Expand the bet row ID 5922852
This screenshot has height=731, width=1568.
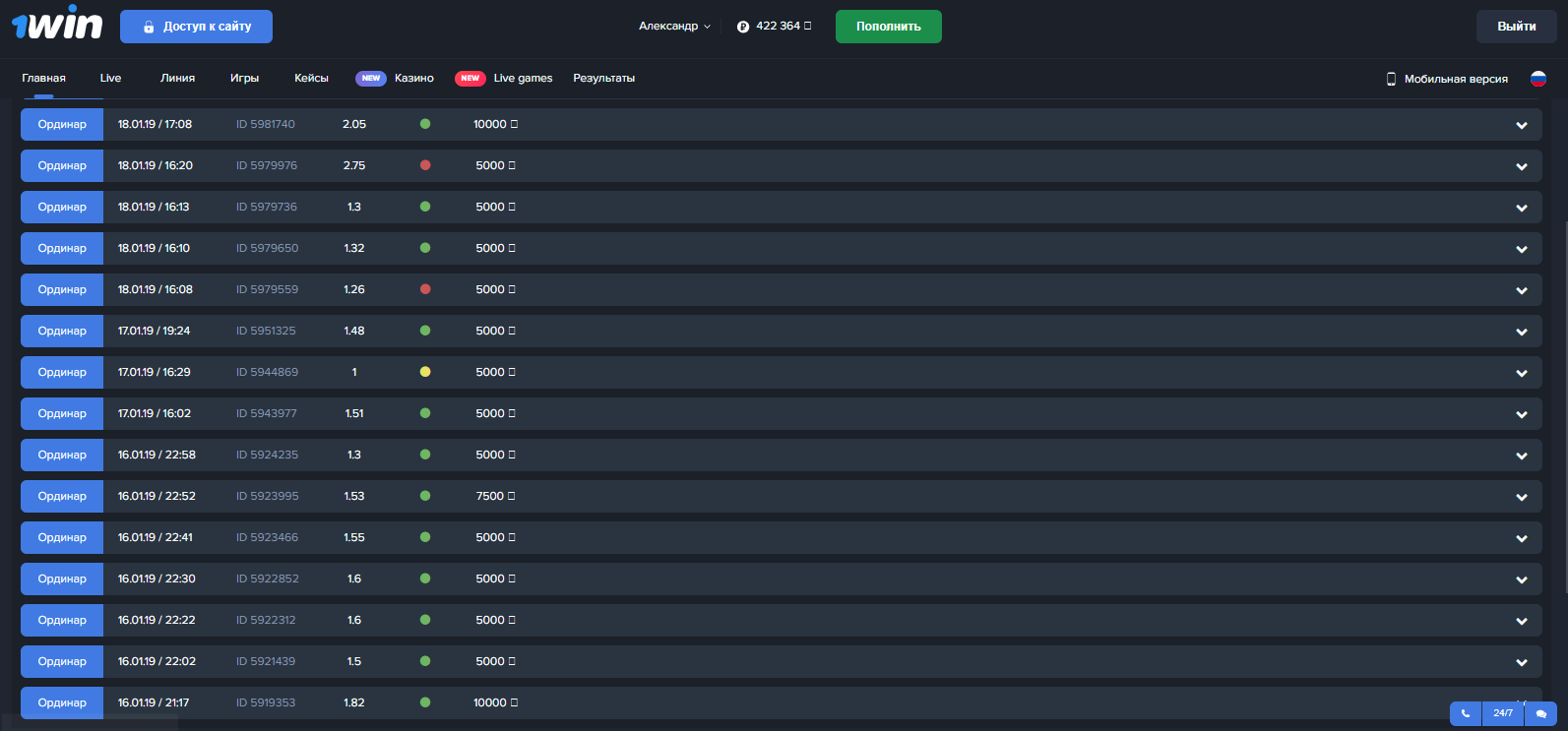pyautogui.click(x=1522, y=579)
